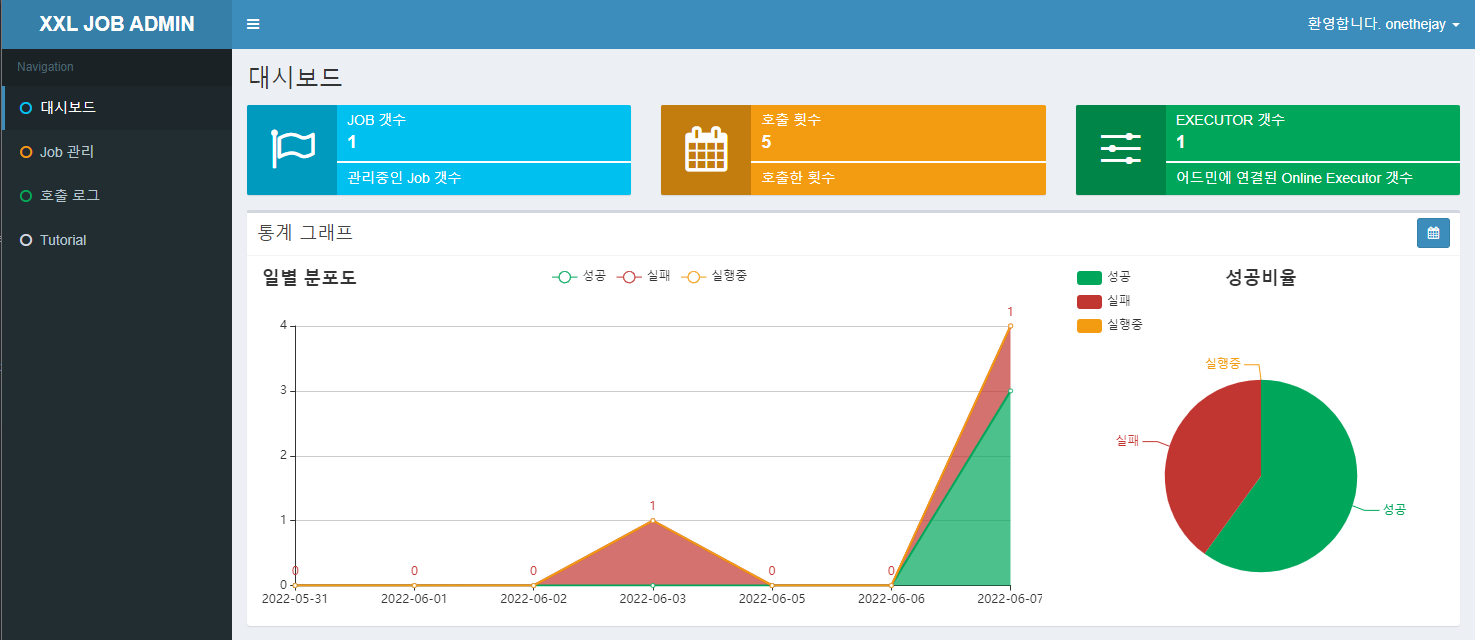Click the 2022-06-03 data point
Screen dimensions: 1475x640
click(x=653, y=520)
